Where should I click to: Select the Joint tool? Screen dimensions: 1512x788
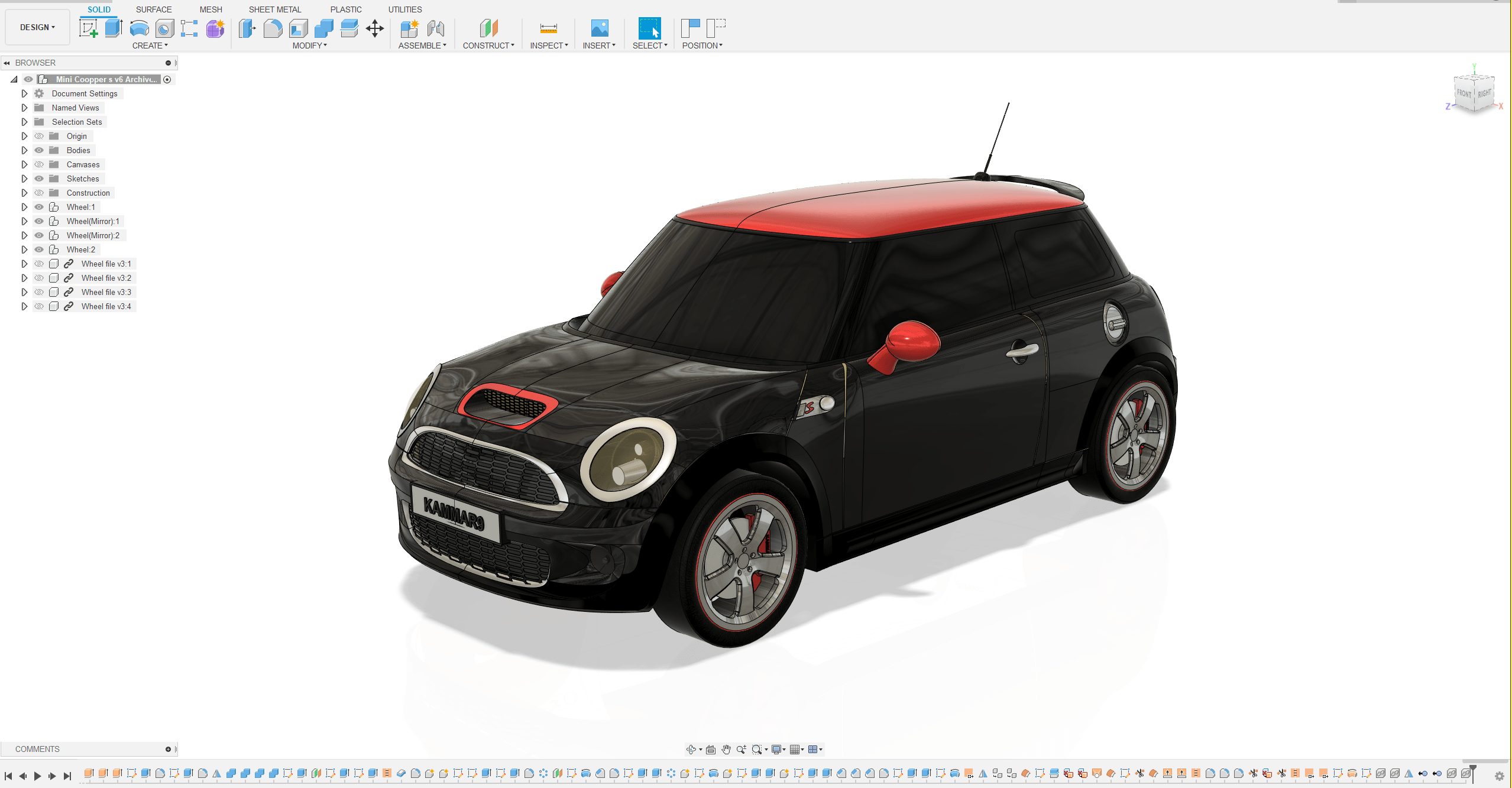[436, 28]
